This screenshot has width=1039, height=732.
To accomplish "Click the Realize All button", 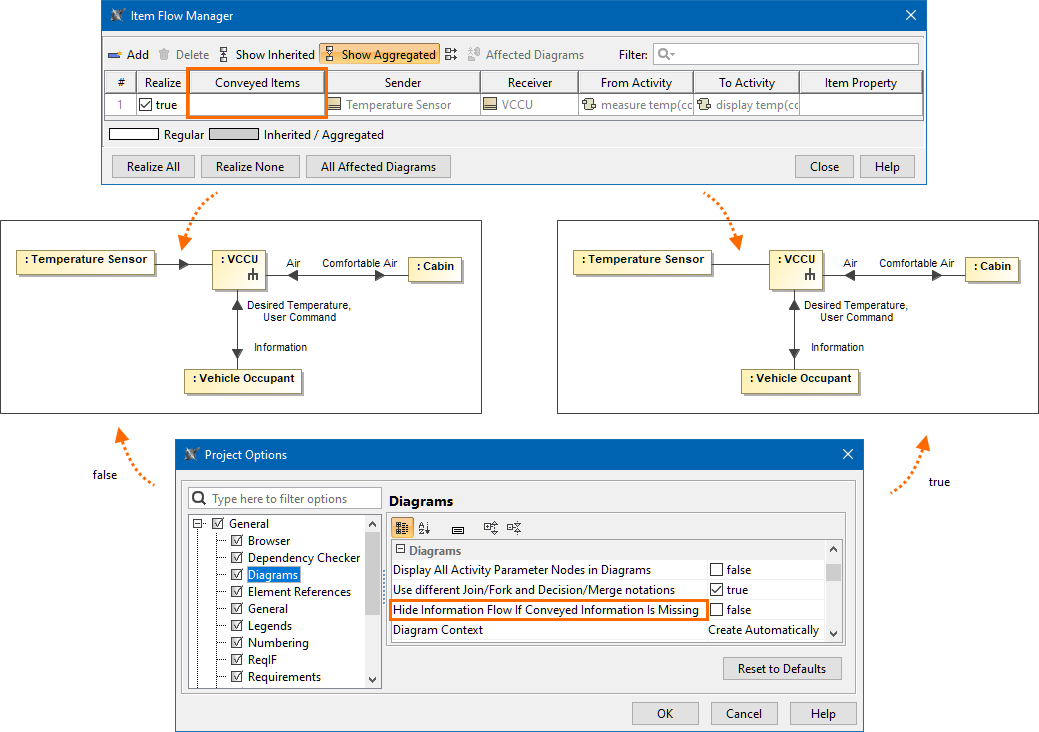I will (x=153, y=167).
